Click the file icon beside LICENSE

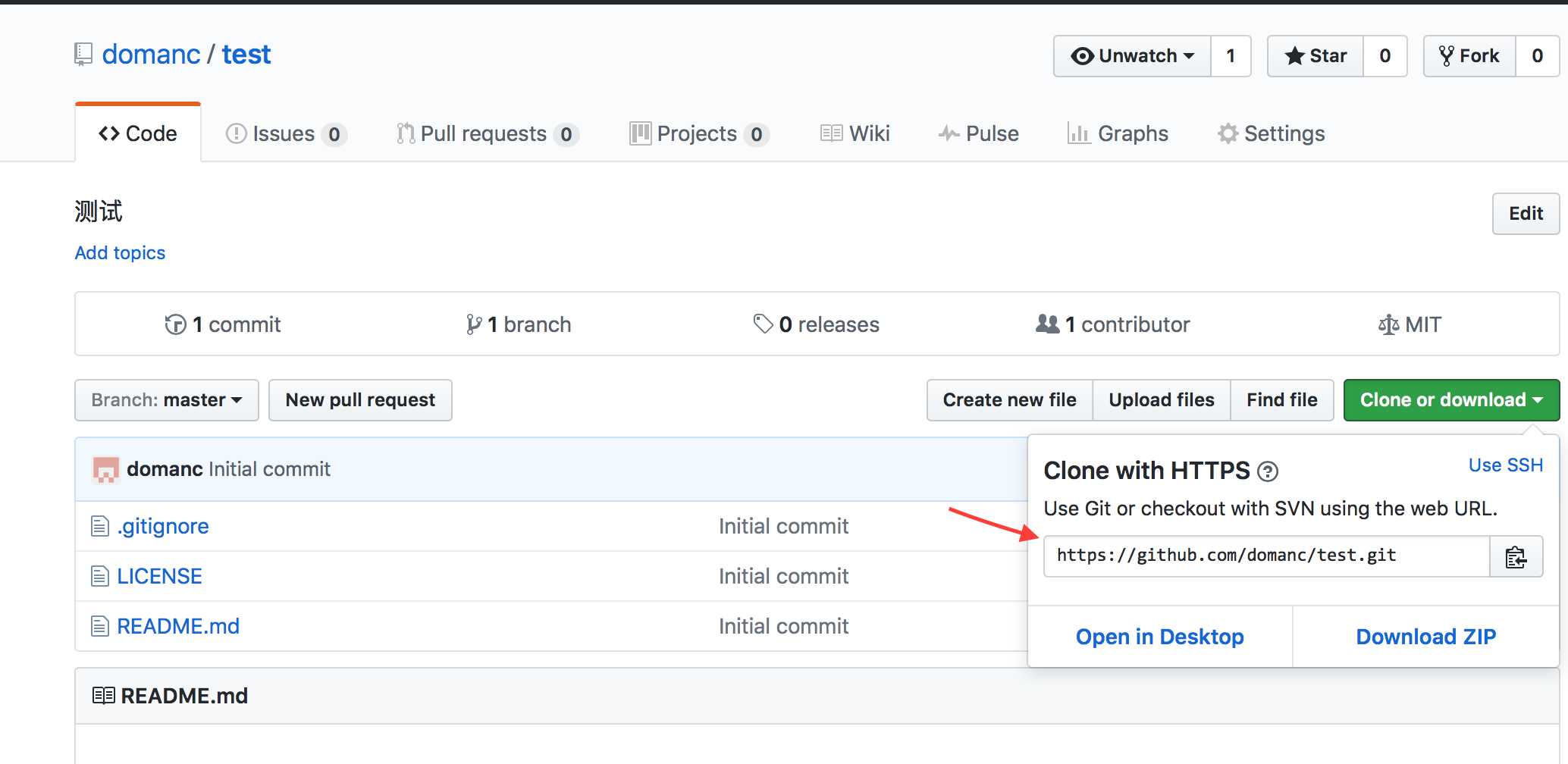(x=99, y=576)
